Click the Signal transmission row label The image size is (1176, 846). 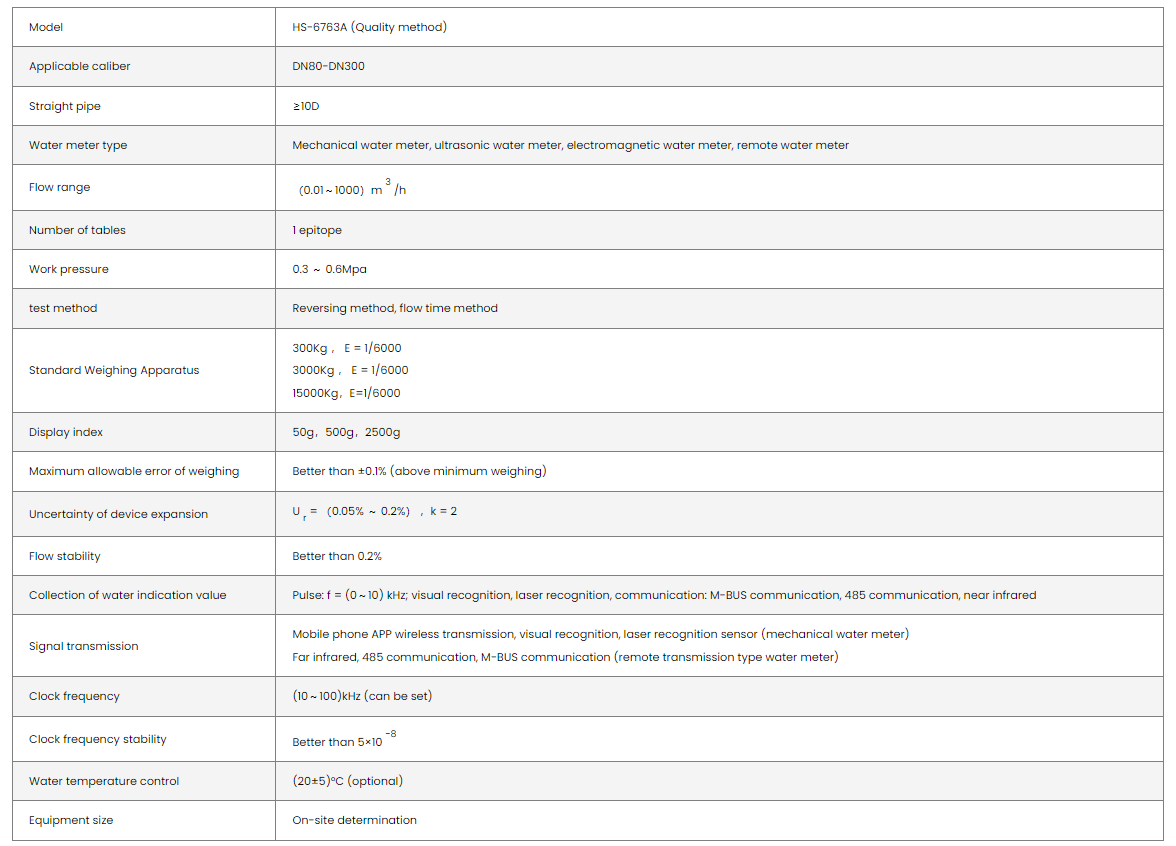(x=83, y=646)
